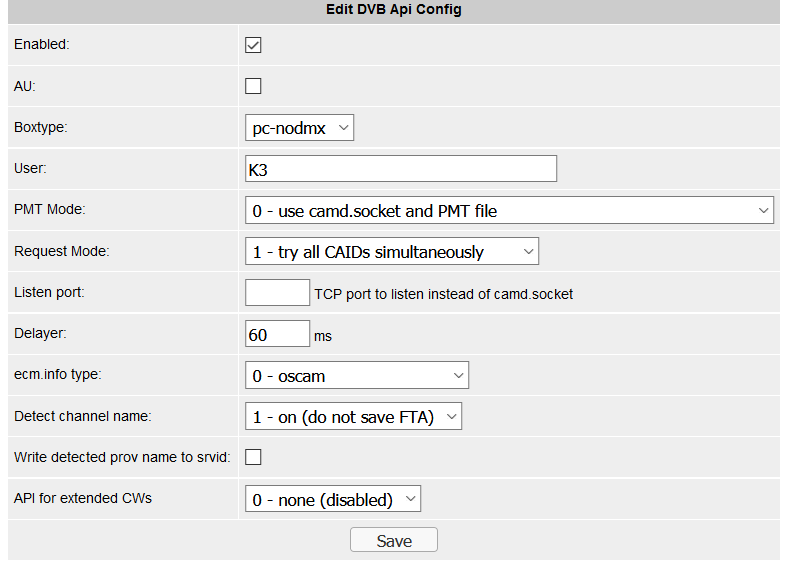This screenshot has width=798, height=567.
Task: Enable Write detected prov name to srvid
Action: pyautogui.click(x=253, y=457)
